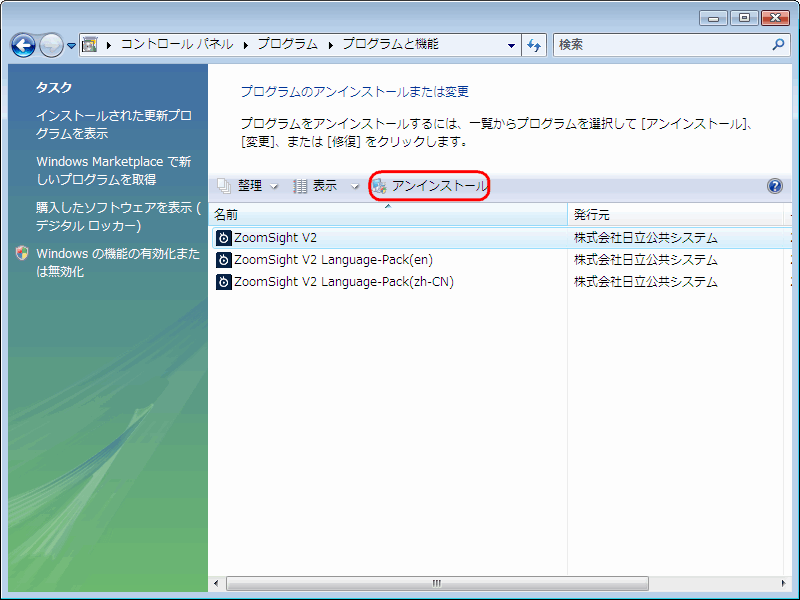Click the horizontal scrollbar right arrow
The height and width of the screenshot is (600, 800).
(784, 583)
